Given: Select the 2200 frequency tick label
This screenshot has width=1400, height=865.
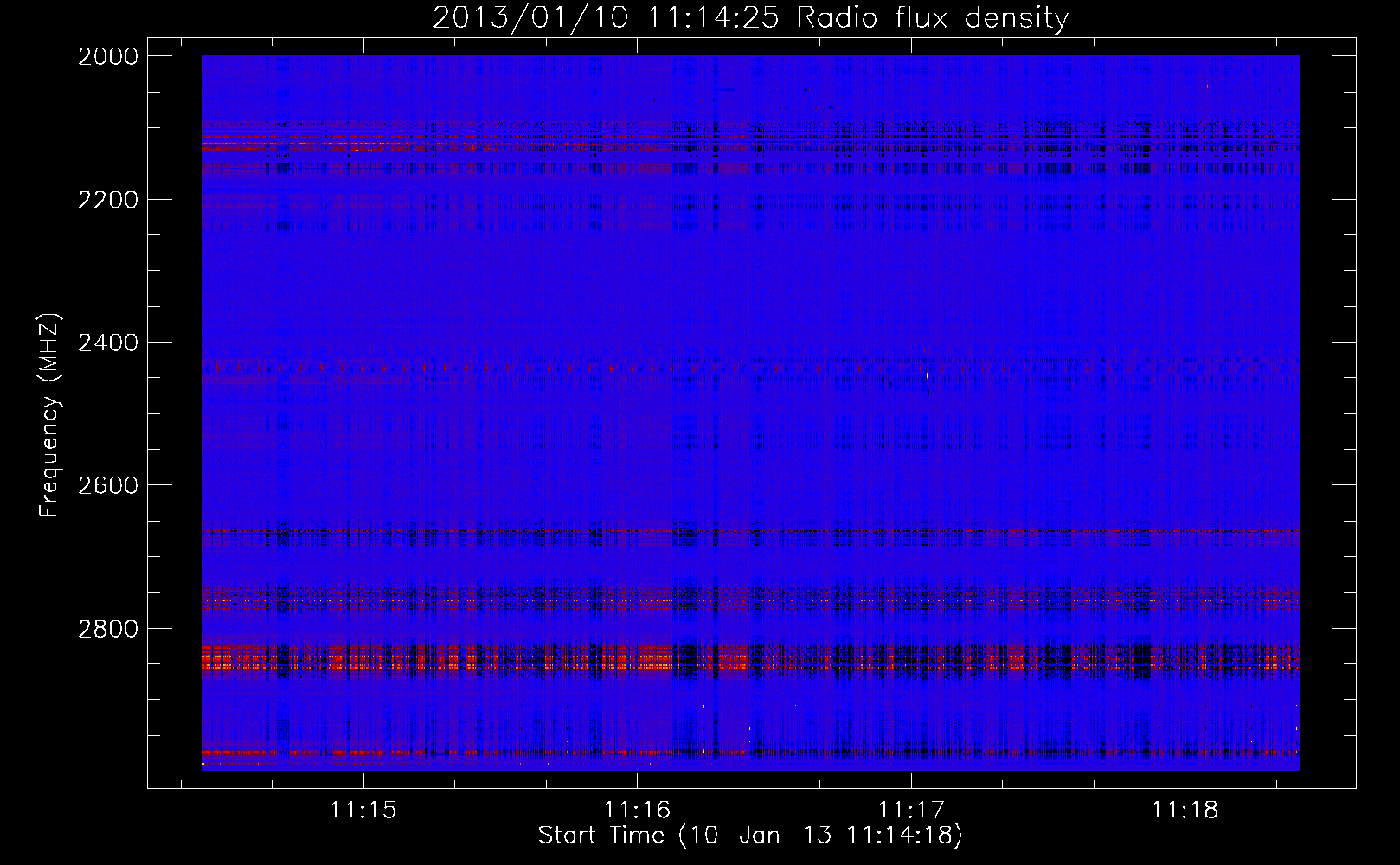Looking at the screenshot, I should pyautogui.click(x=108, y=200).
